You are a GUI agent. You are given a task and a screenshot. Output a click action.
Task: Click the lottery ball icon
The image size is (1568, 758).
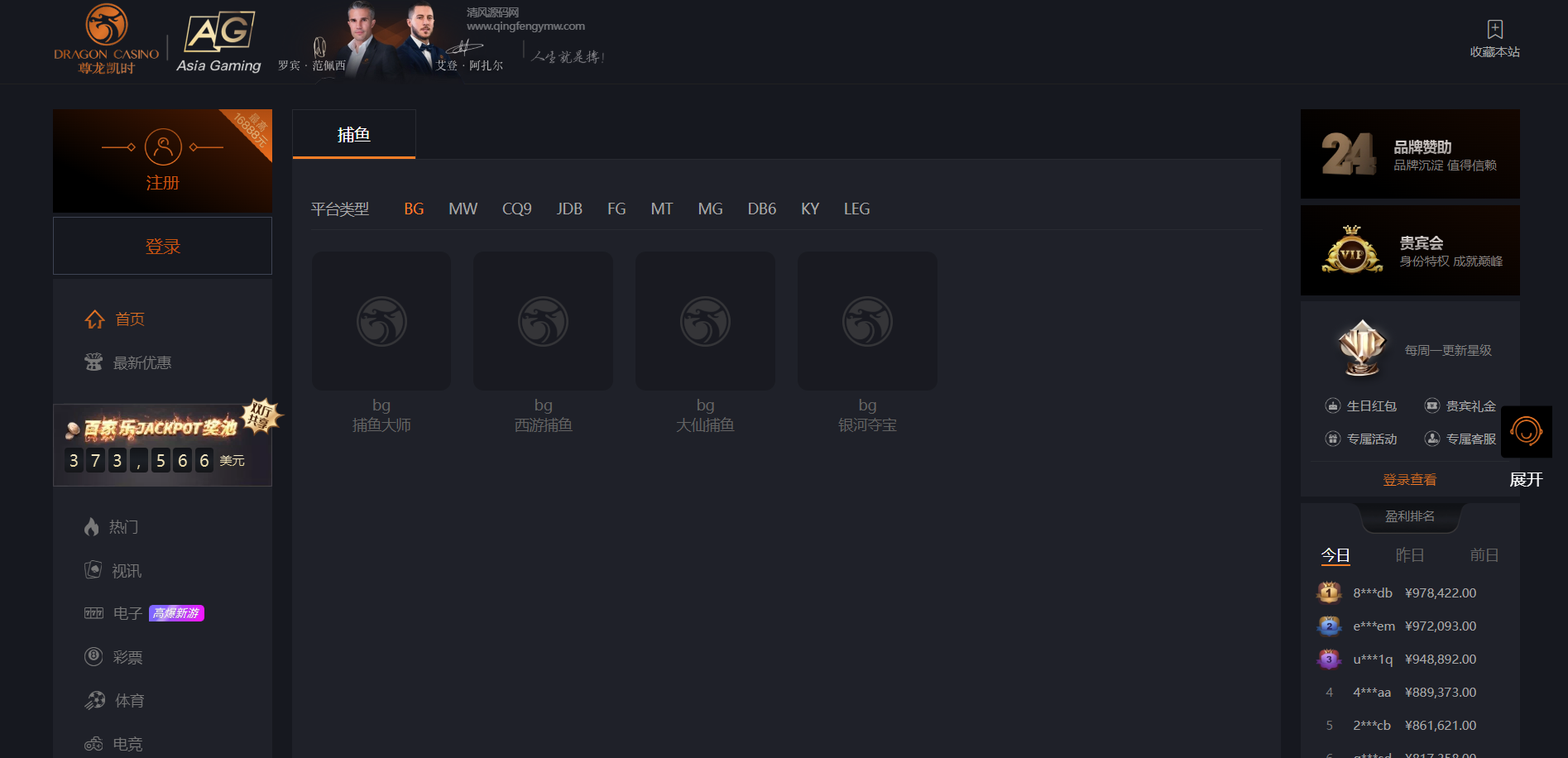pos(94,657)
